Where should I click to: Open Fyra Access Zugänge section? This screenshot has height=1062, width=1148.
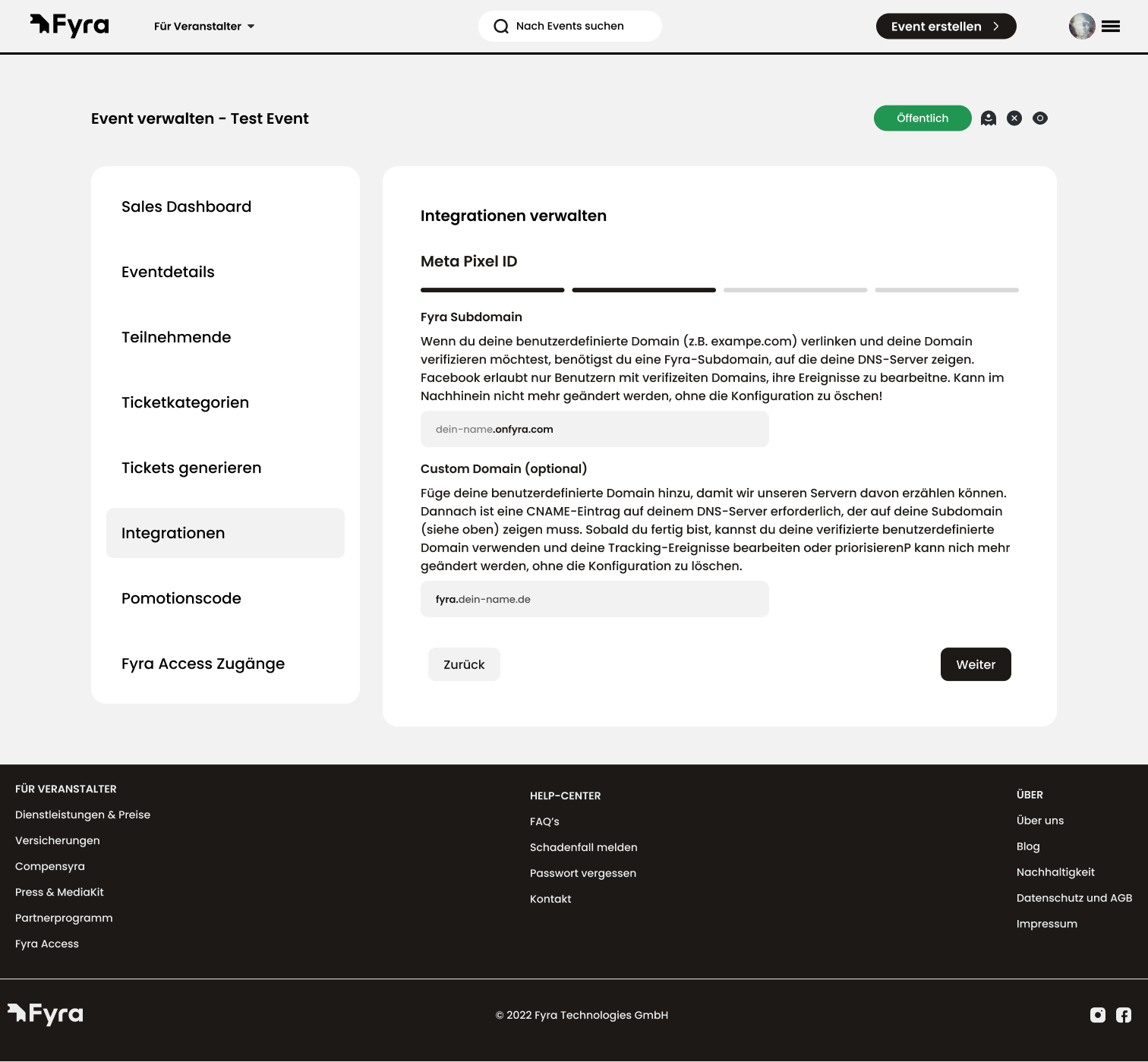click(x=225, y=663)
